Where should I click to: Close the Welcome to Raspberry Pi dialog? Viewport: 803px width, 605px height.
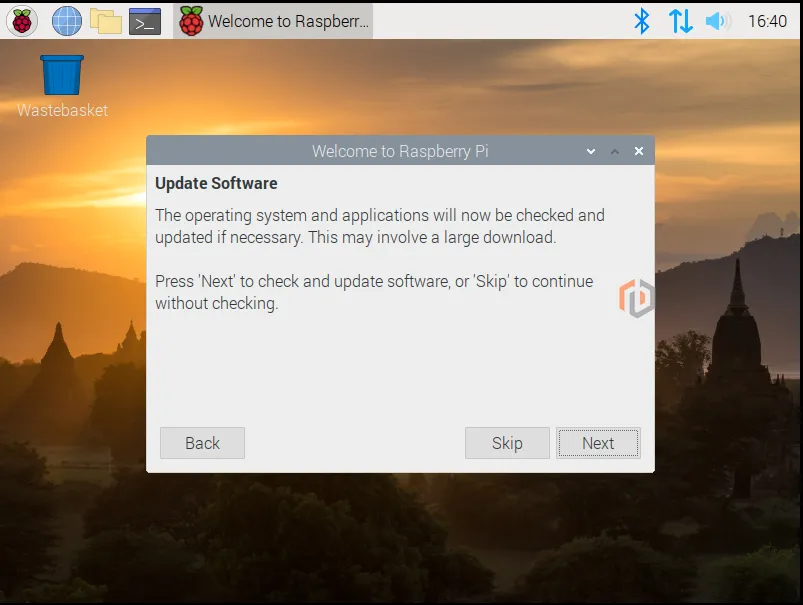639,151
